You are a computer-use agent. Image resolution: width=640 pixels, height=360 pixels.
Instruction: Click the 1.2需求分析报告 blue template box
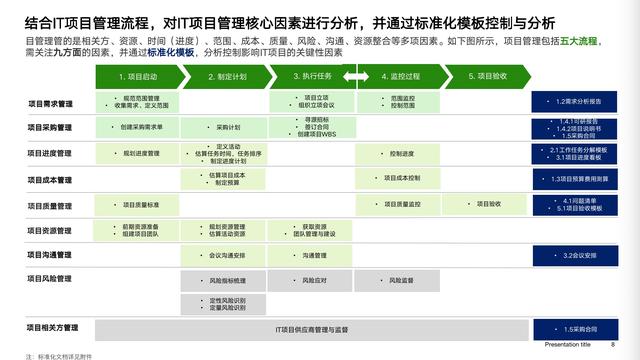[574, 102]
